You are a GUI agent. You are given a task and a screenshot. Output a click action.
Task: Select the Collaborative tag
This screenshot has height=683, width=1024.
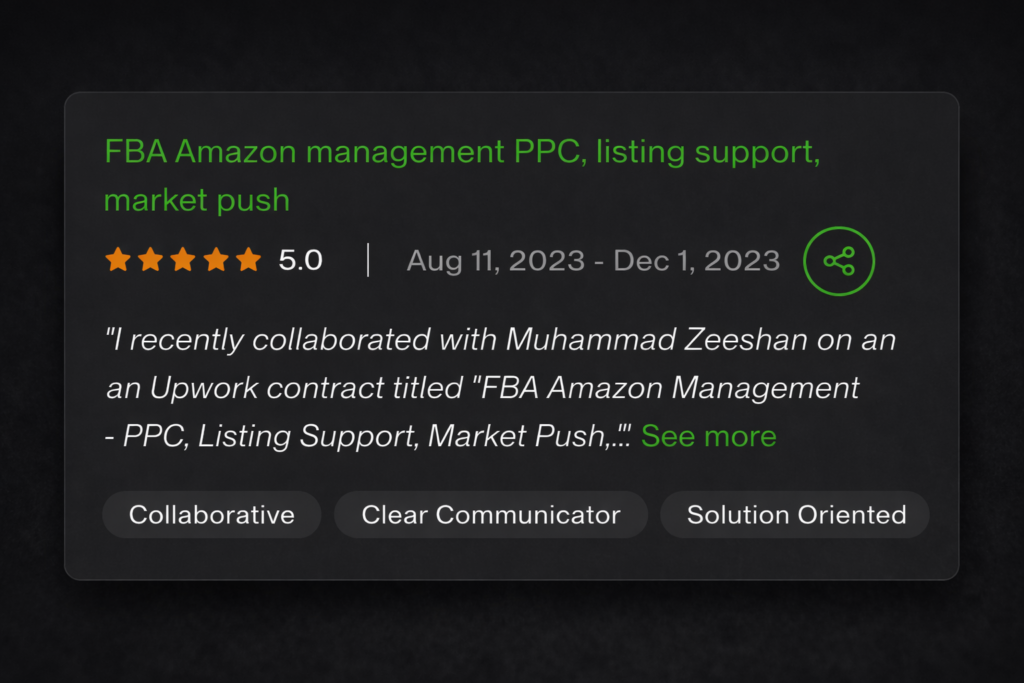[x=212, y=515]
